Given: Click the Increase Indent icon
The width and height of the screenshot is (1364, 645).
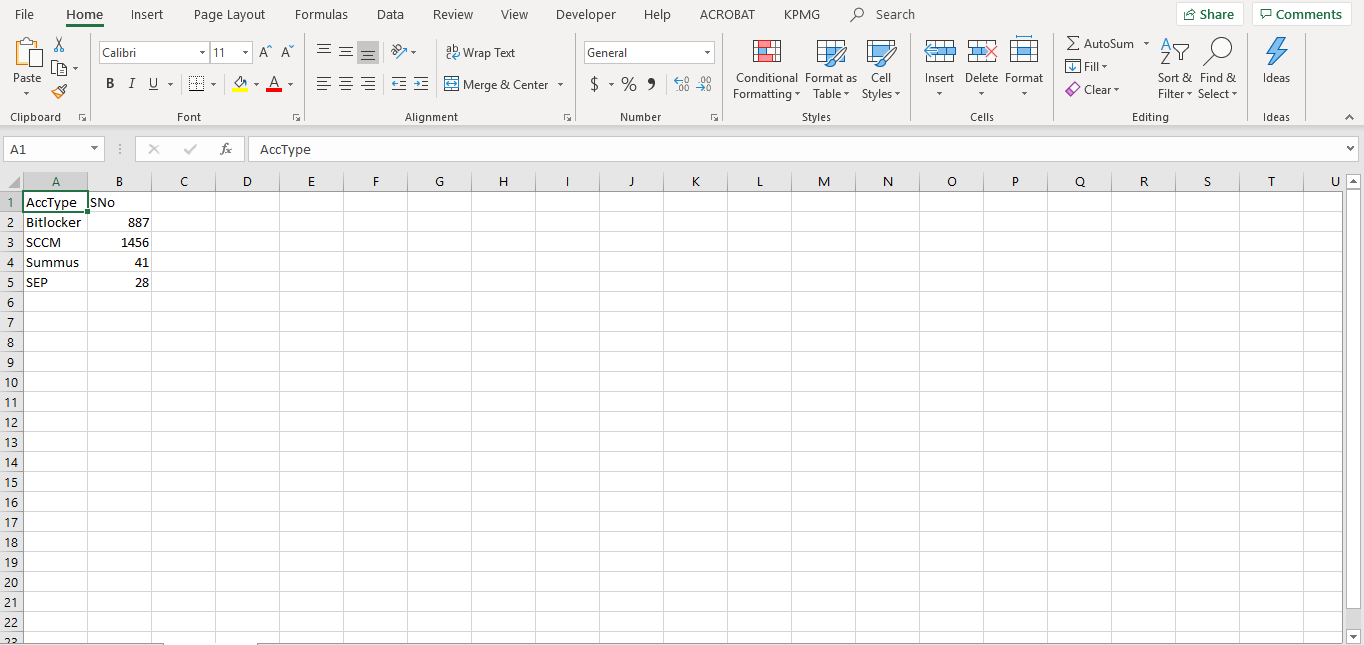Looking at the screenshot, I should 421,84.
